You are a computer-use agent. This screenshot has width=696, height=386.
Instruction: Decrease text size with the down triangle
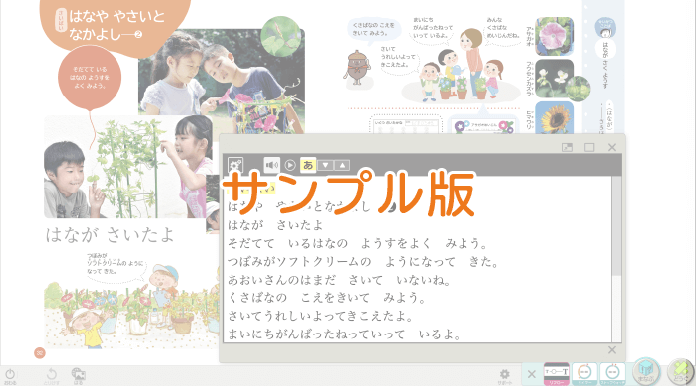[x=325, y=165]
